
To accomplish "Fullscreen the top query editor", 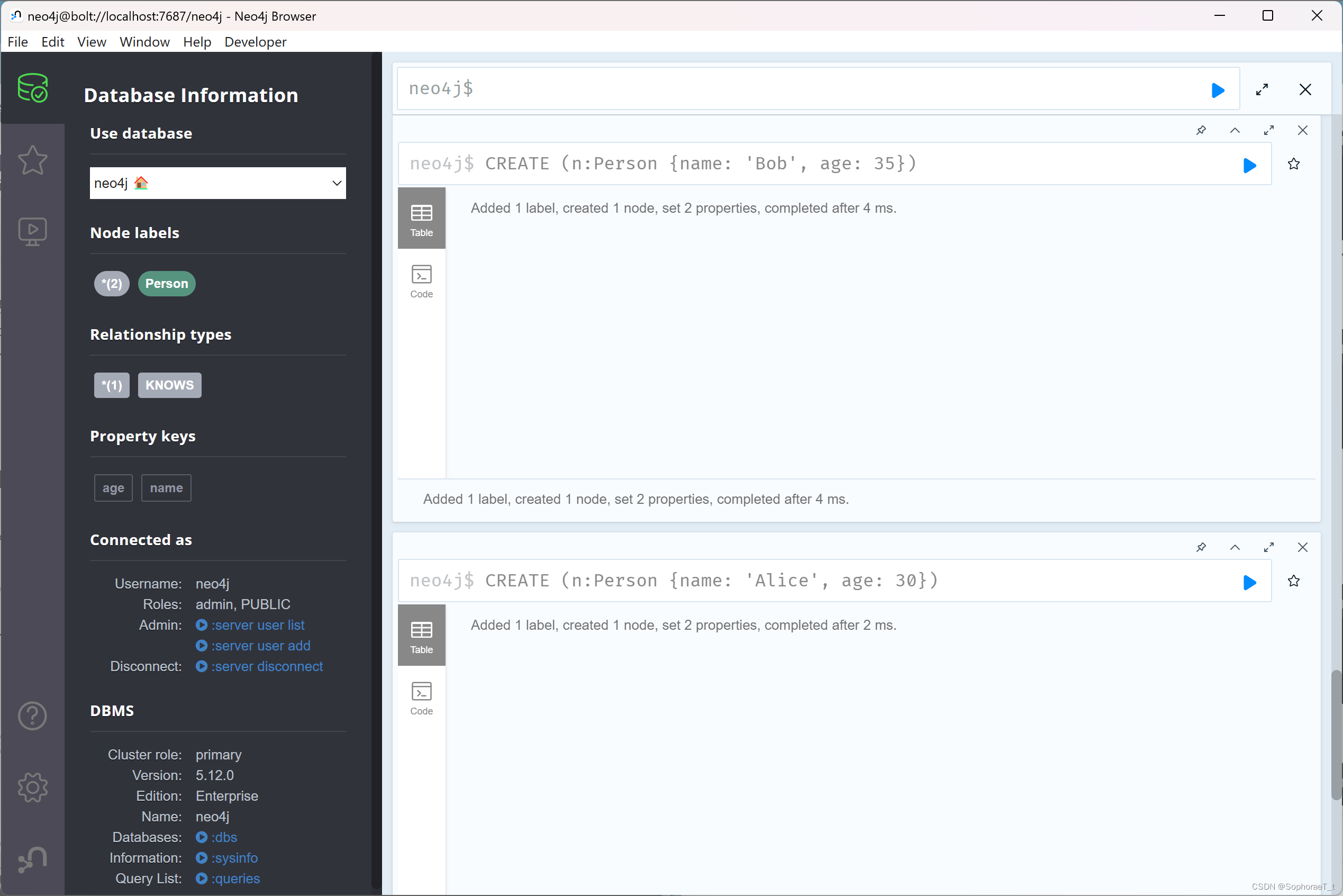I will coord(1262,90).
